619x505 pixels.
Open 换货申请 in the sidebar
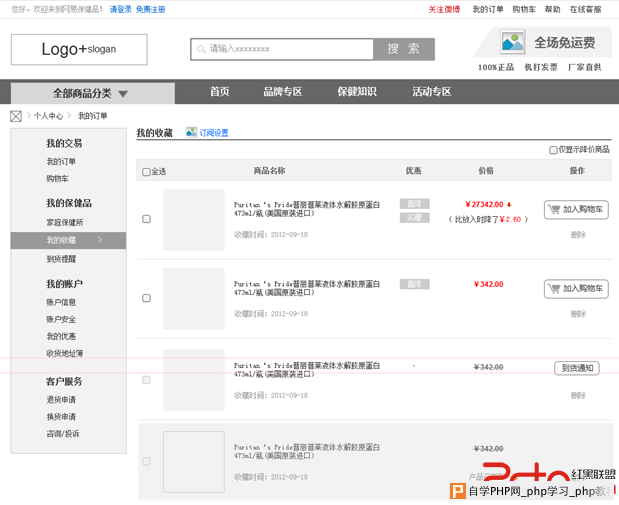(61, 417)
